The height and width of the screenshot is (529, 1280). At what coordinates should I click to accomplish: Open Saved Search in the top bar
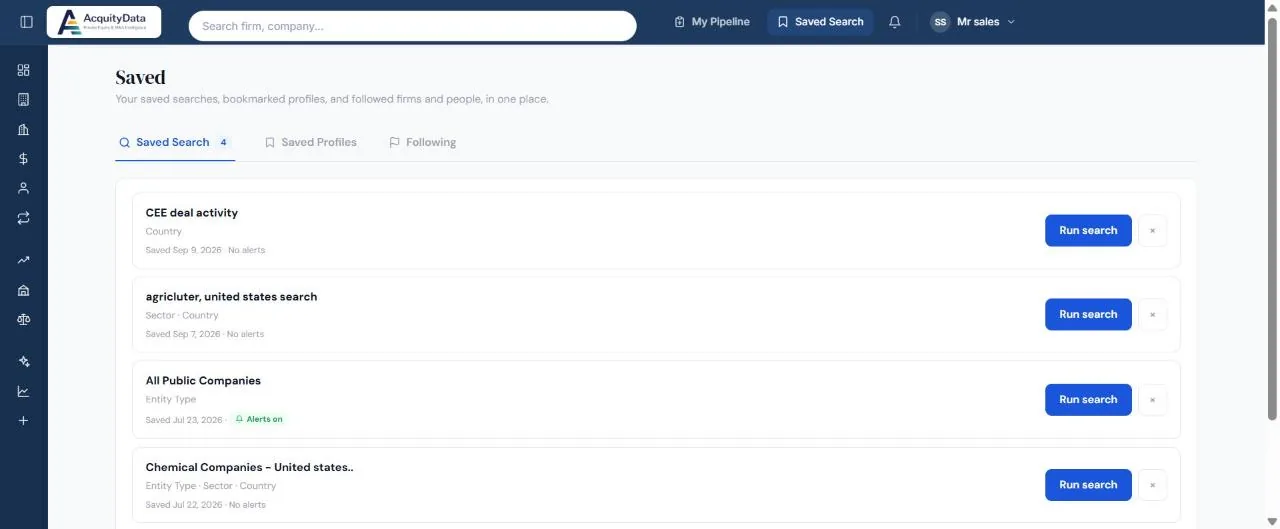[820, 22]
